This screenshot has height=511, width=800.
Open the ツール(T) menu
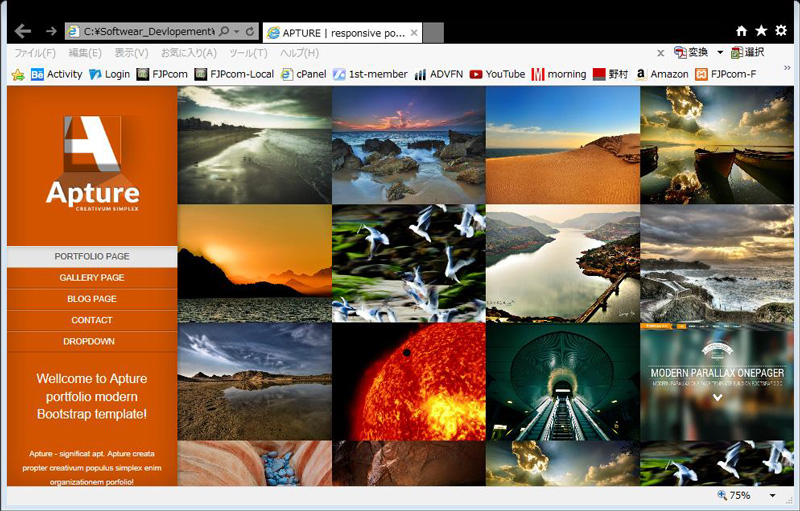[x=248, y=53]
